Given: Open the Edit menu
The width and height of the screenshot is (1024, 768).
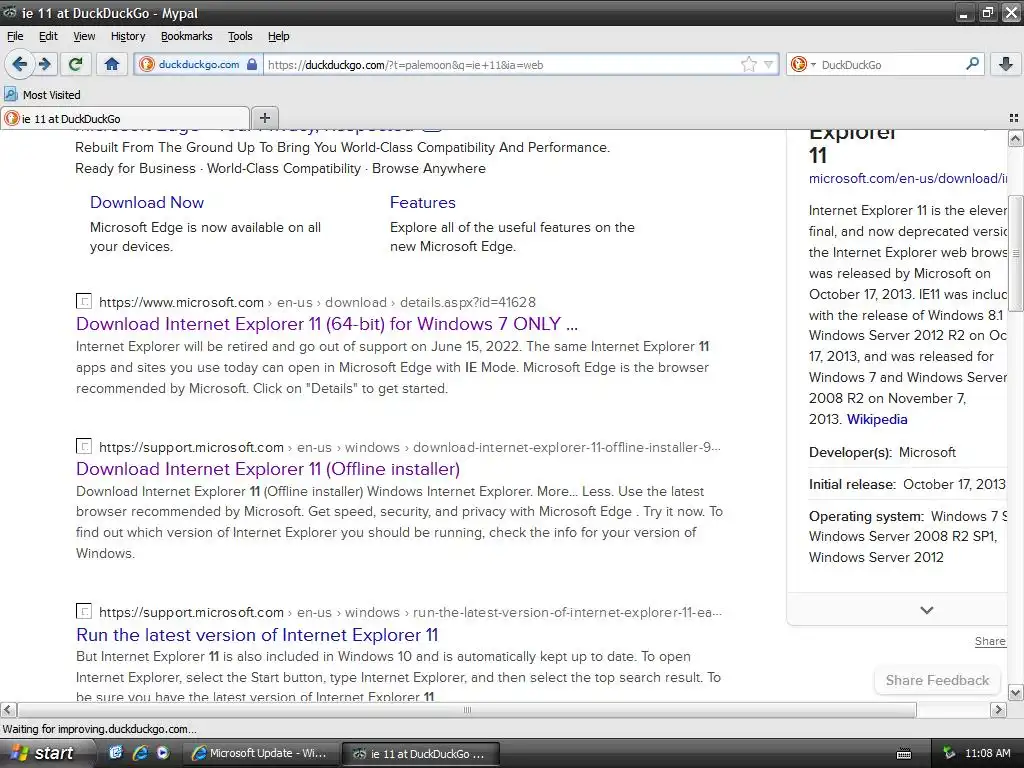Looking at the screenshot, I should (48, 36).
